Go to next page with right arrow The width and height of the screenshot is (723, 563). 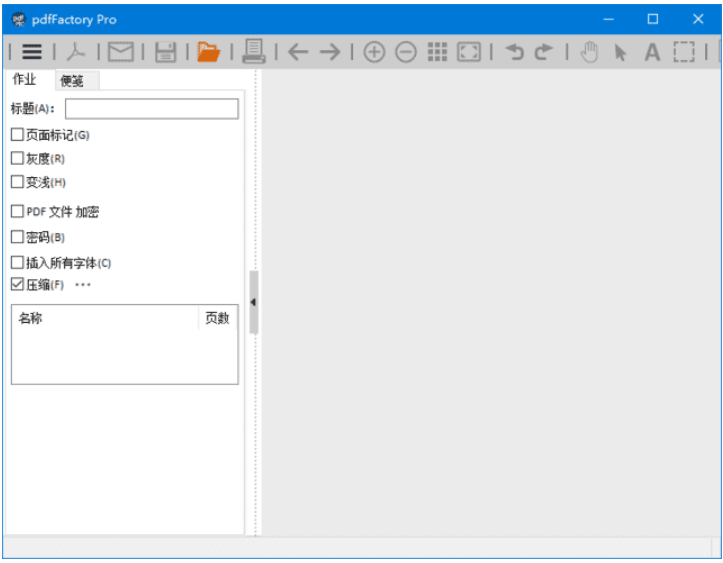330,52
